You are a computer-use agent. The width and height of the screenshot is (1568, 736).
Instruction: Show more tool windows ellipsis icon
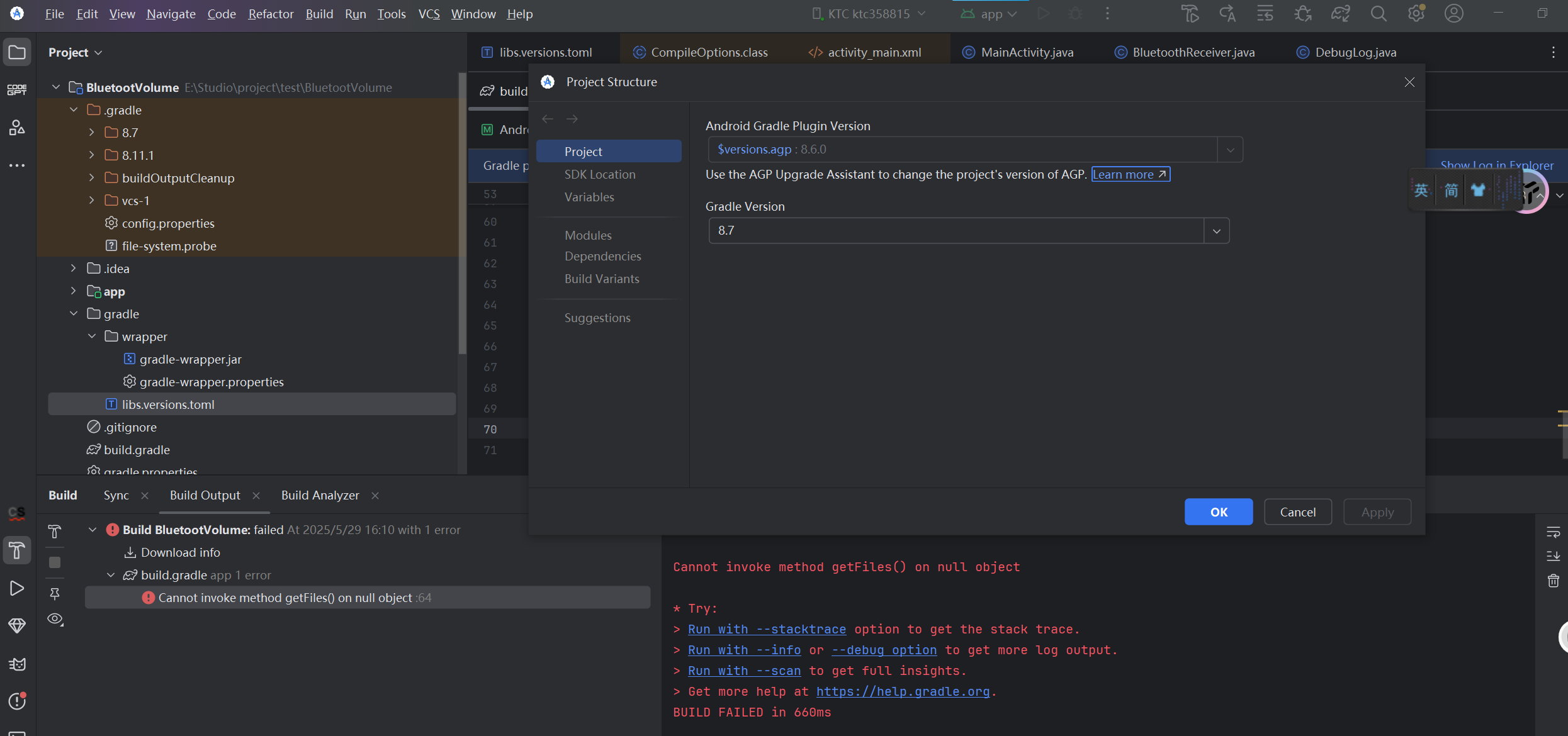17,165
